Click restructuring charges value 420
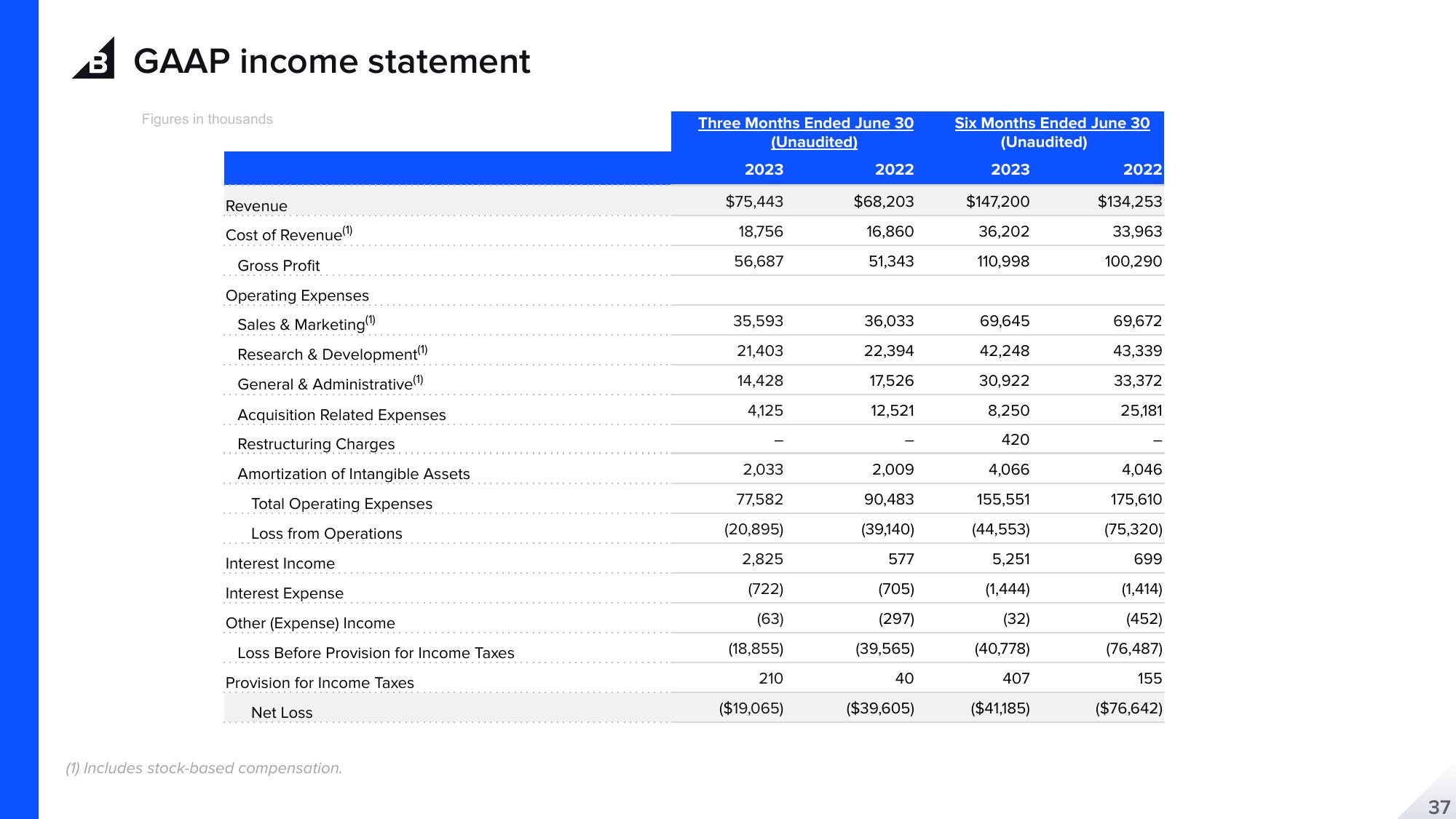The image size is (1456, 819). [x=1016, y=440]
